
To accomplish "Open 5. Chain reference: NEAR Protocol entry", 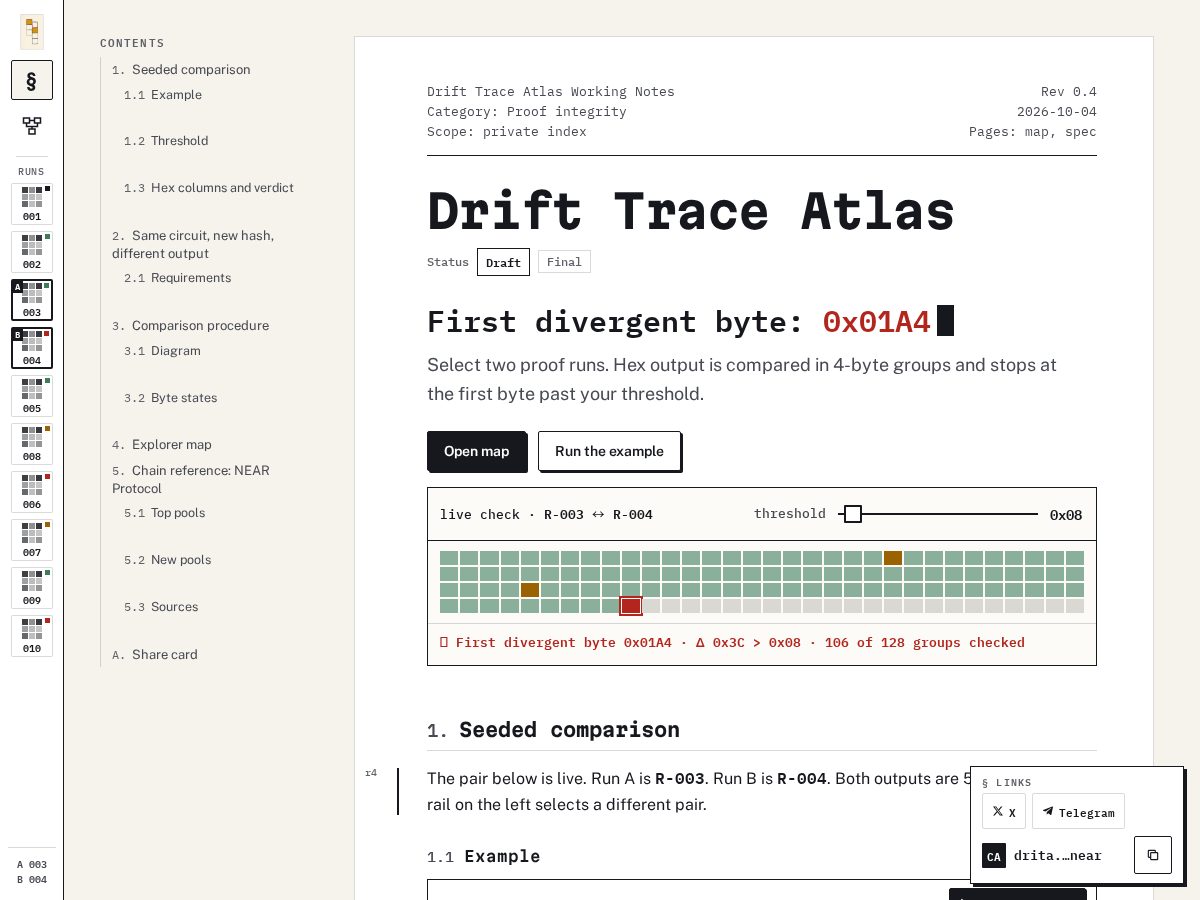I will 191,480.
